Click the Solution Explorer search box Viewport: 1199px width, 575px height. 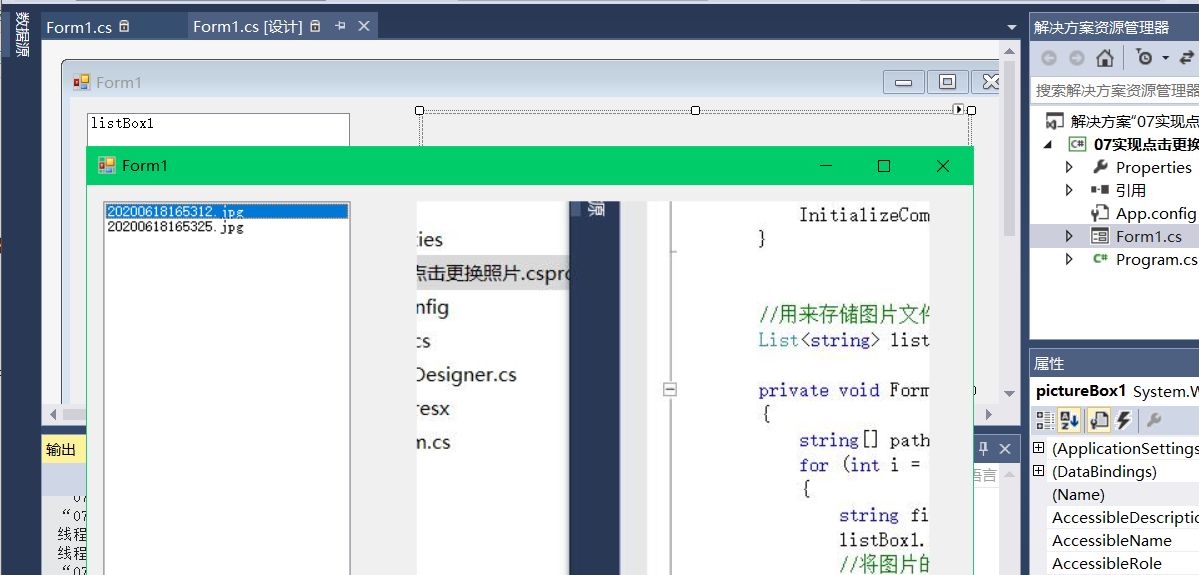click(x=1115, y=90)
